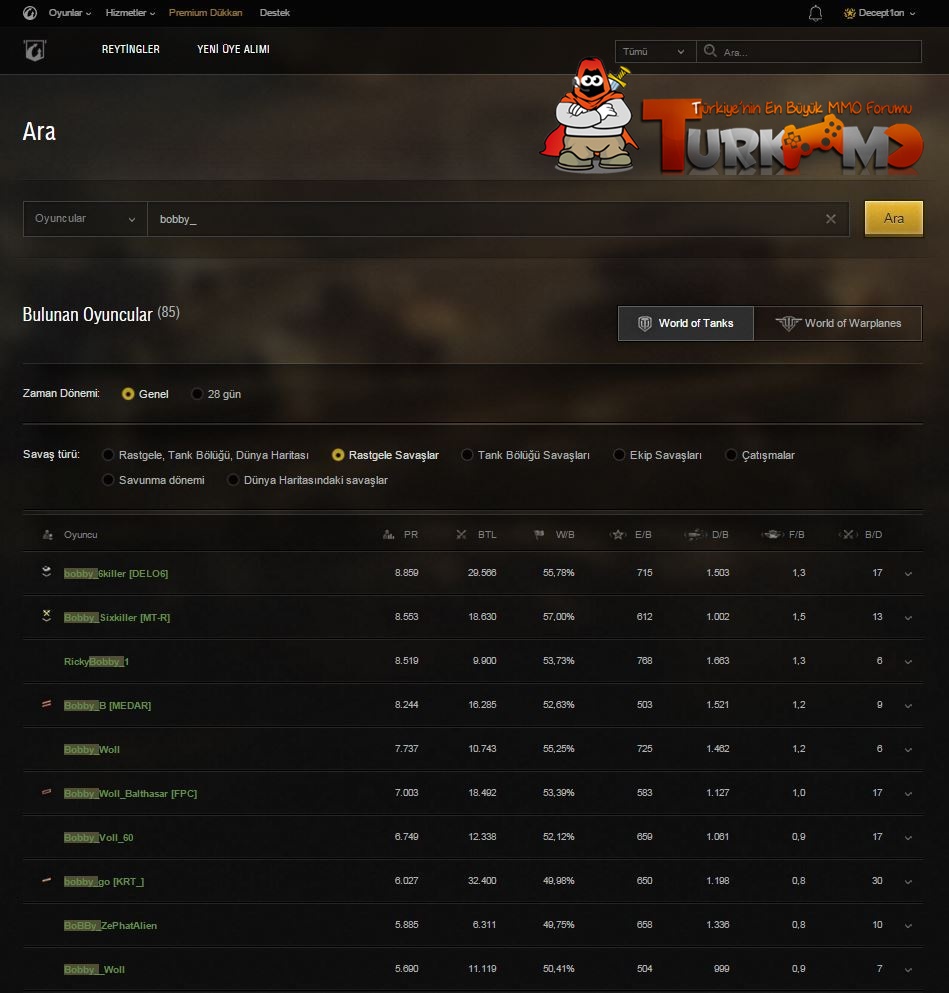
Task: Open the Oyunlar dropdown menu
Action: pyautogui.click(x=70, y=13)
